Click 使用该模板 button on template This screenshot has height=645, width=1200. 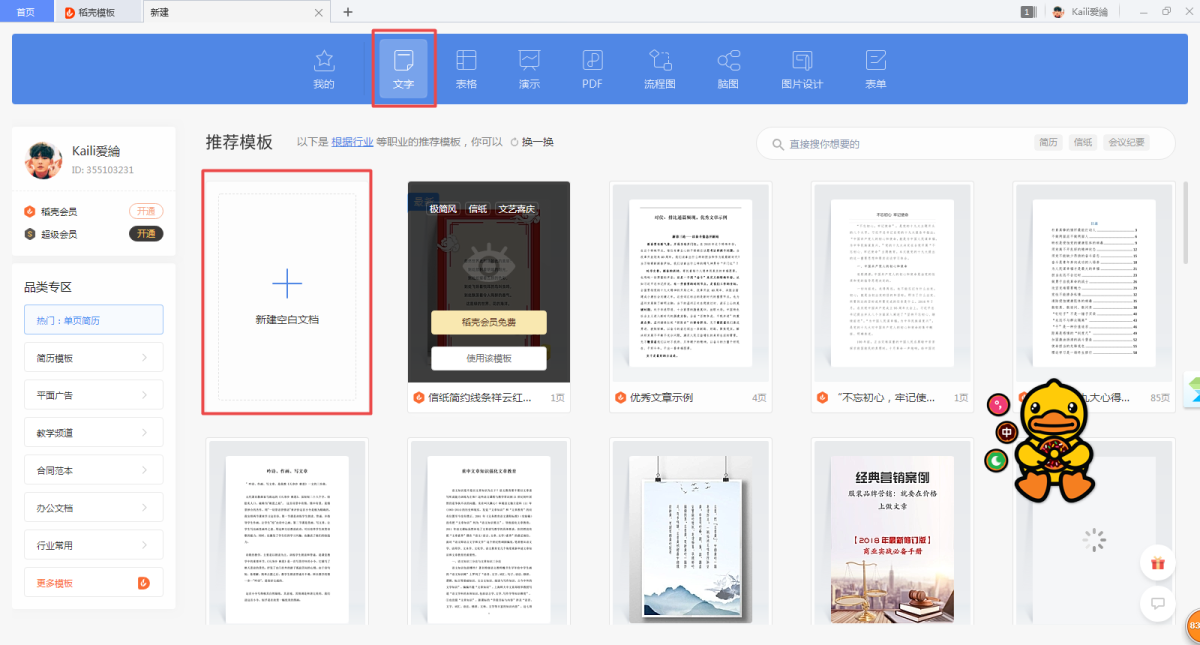pyautogui.click(x=488, y=358)
